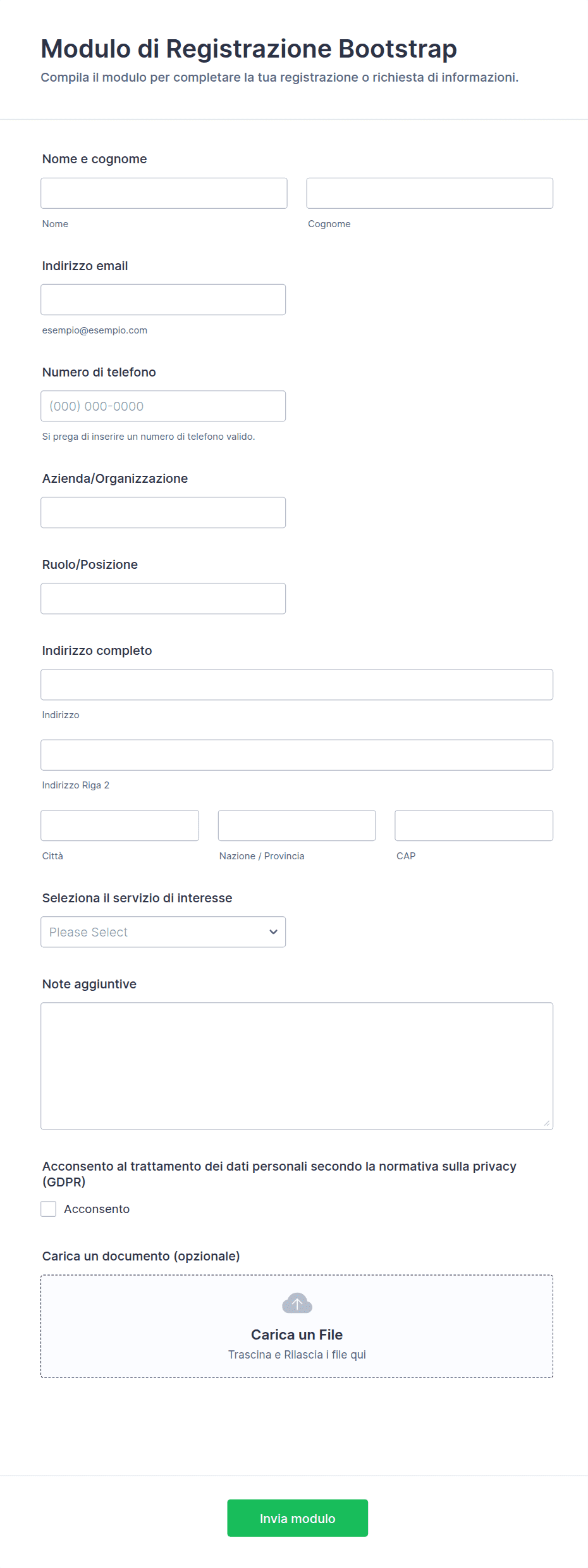This screenshot has height=1568, width=588.
Task: Focus the Nome input field
Action: pos(164,193)
